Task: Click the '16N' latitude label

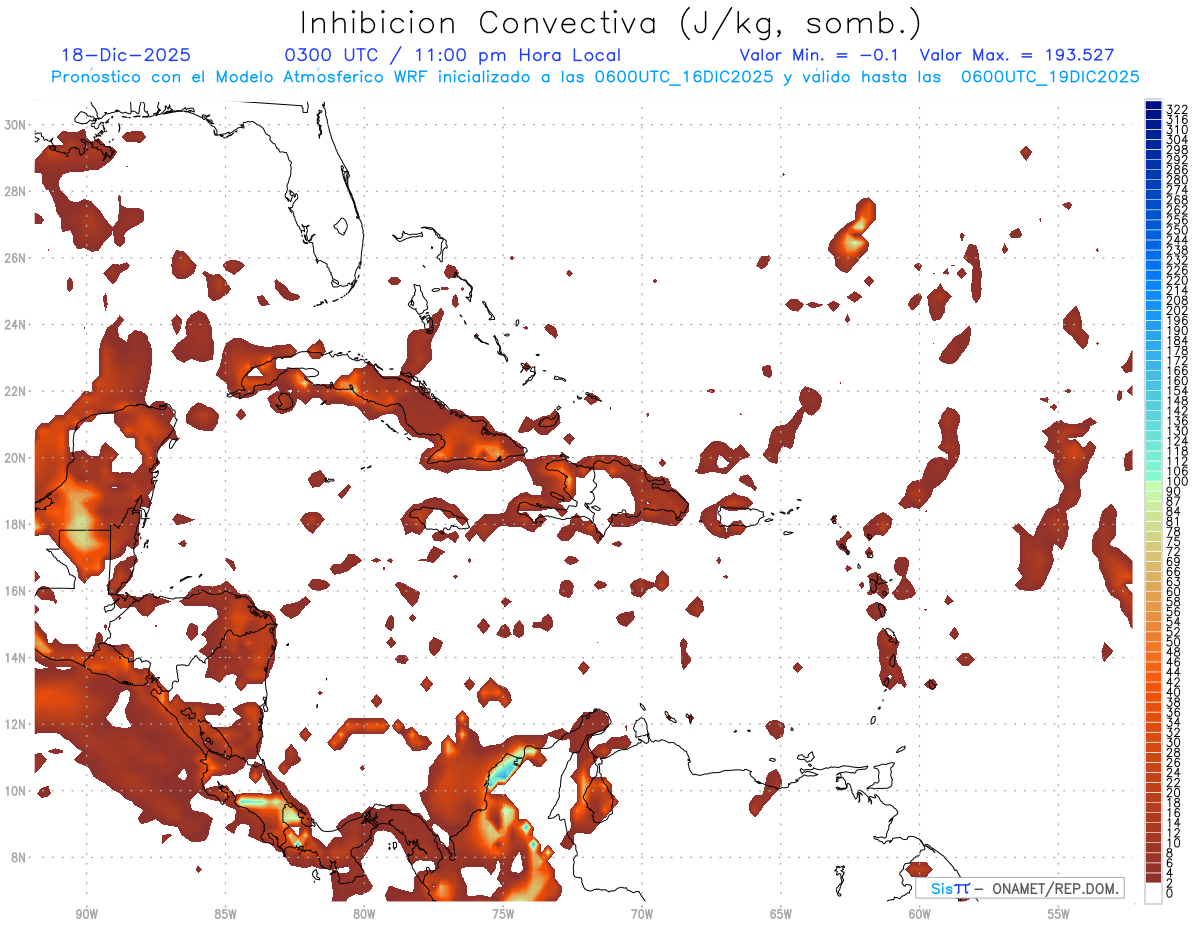Action: [17, 591]
